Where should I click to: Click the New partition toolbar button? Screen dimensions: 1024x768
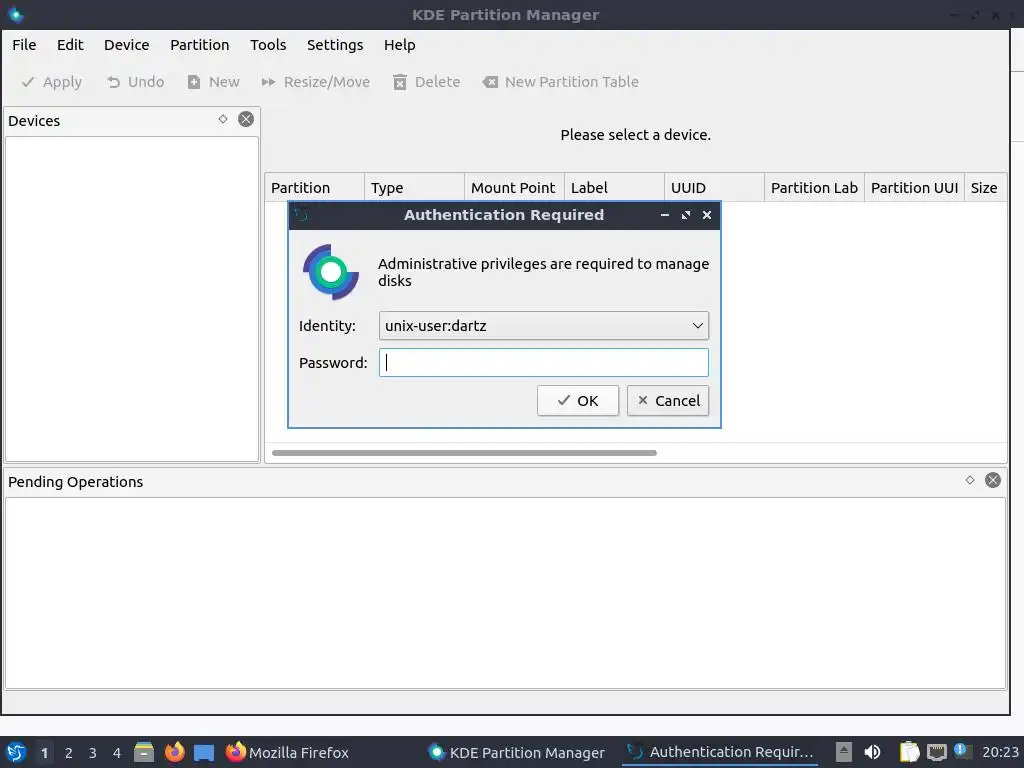[214, 82]
